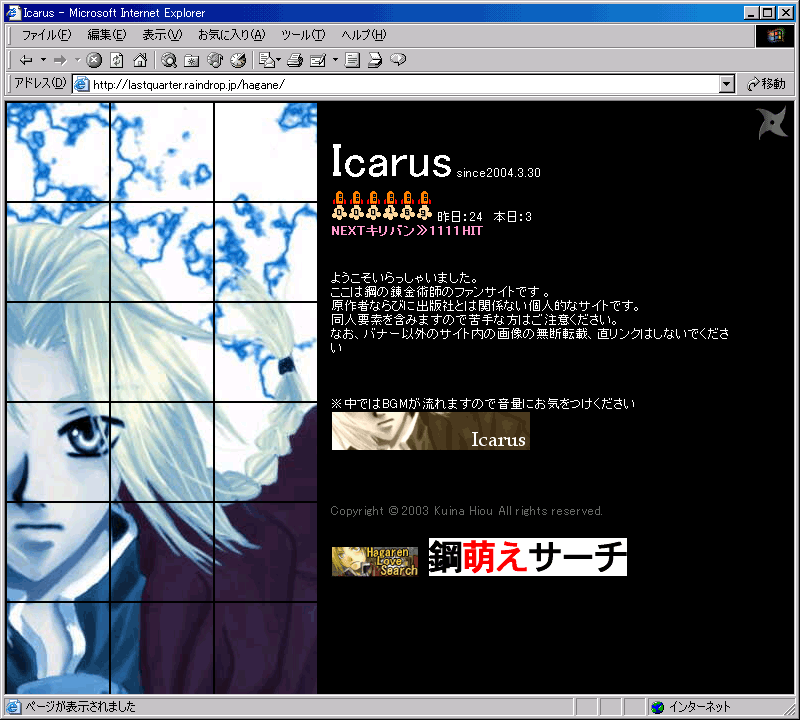Stop loading the page

(x=94, y=60)
